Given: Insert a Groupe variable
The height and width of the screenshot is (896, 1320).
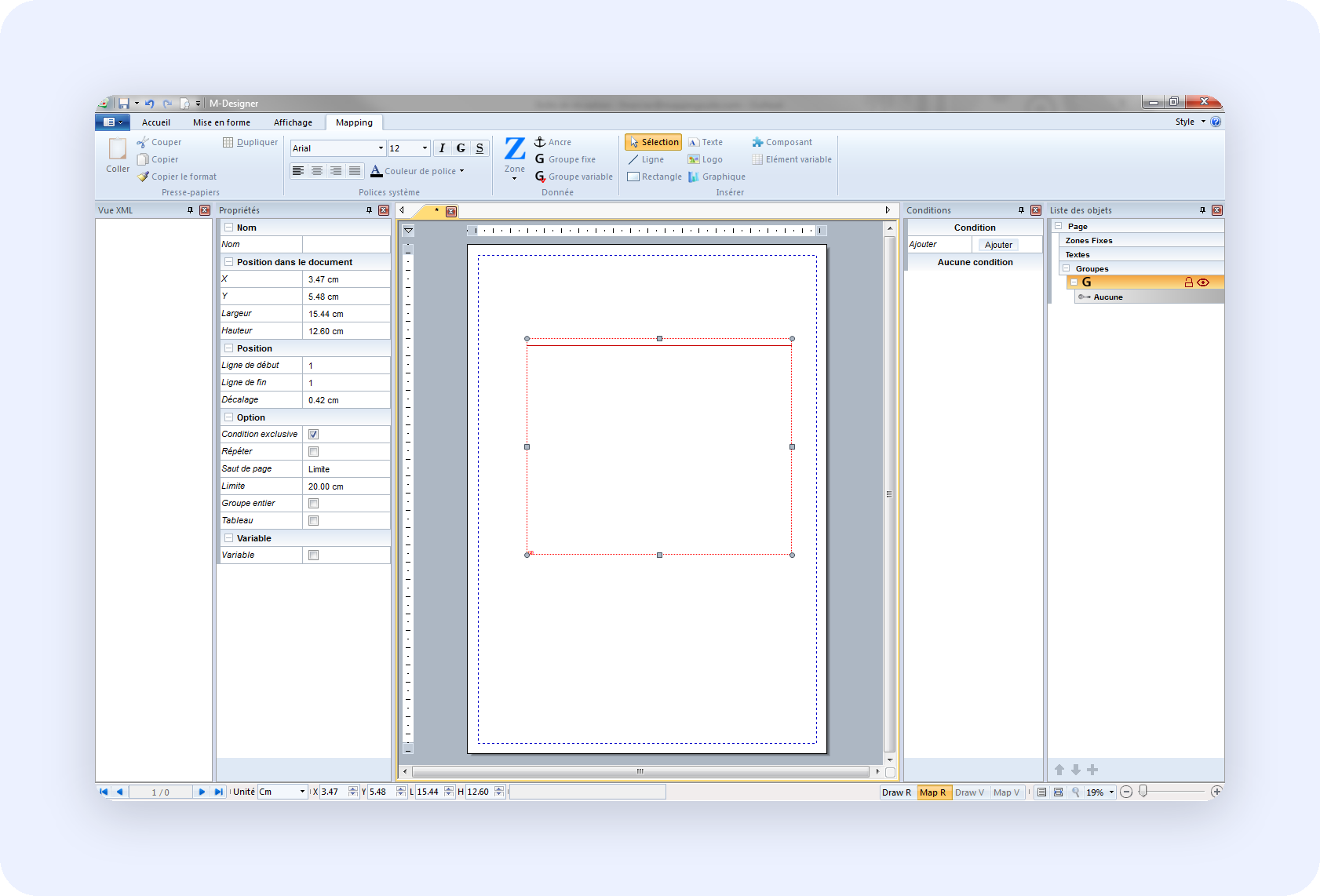Looking at the screenshot, I should (574, 177).
